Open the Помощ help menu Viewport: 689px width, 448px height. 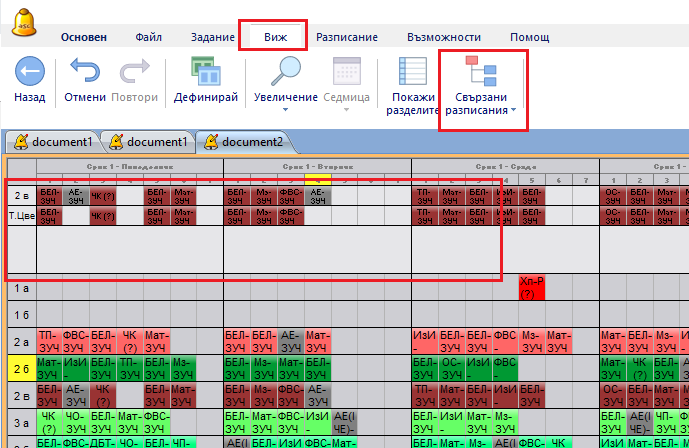530,37
